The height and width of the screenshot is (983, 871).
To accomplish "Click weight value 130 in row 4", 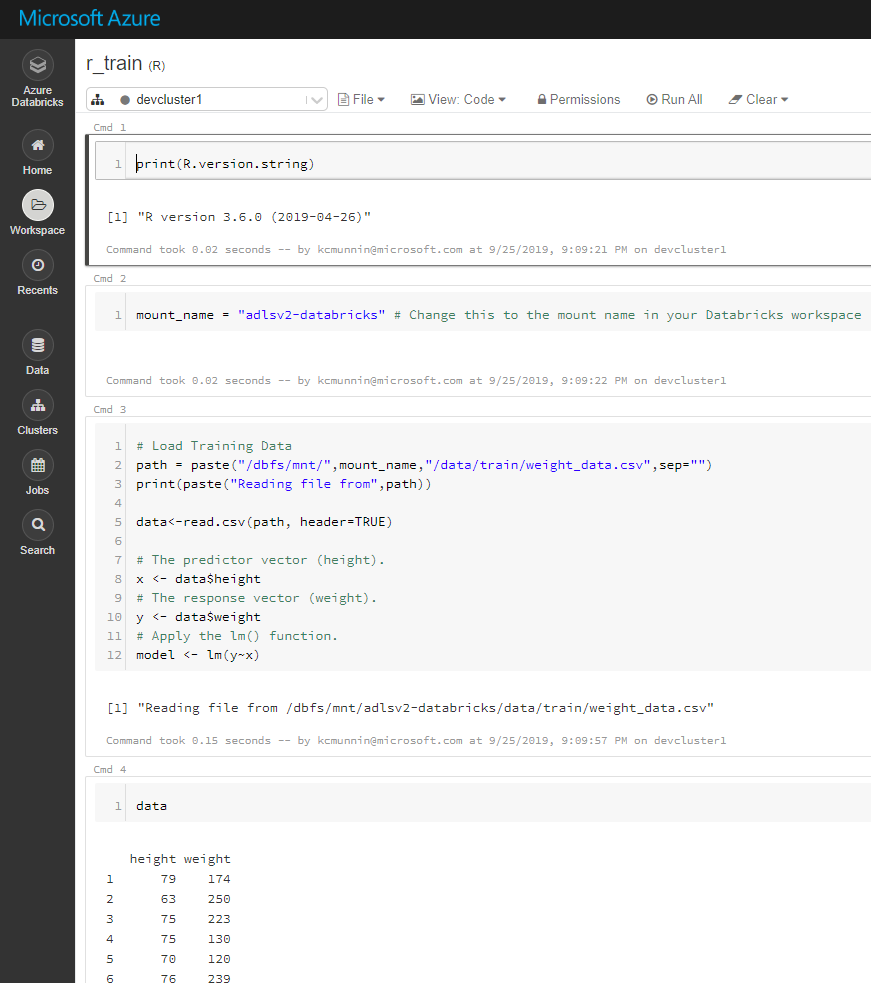I will [x=219, y=939].
